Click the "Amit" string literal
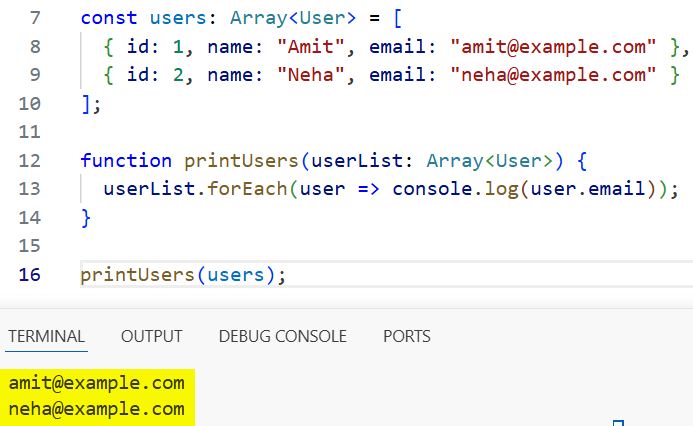 pos(311,46)
